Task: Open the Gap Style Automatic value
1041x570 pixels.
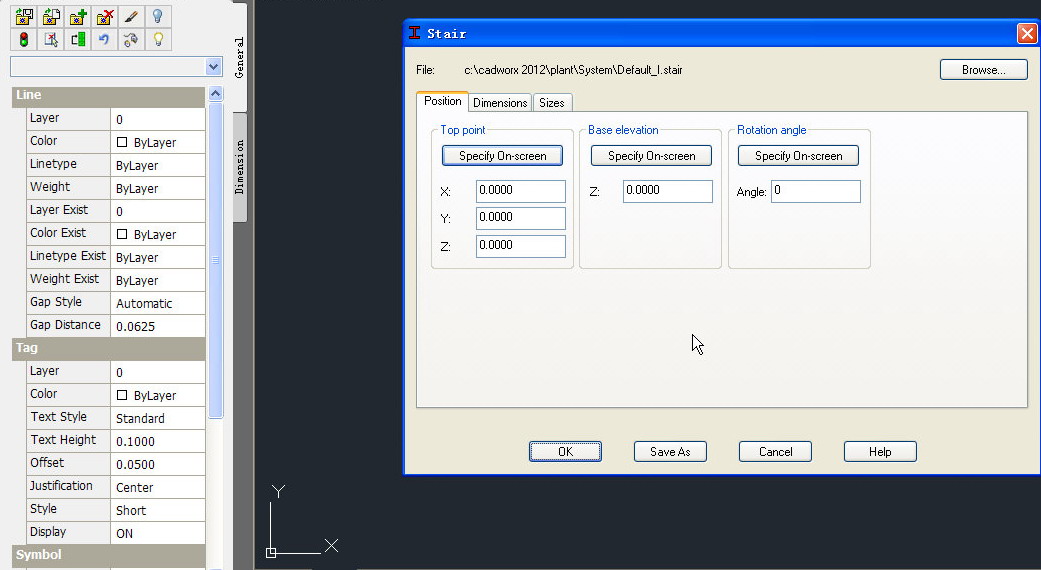Action: click(x=157, y=303)
